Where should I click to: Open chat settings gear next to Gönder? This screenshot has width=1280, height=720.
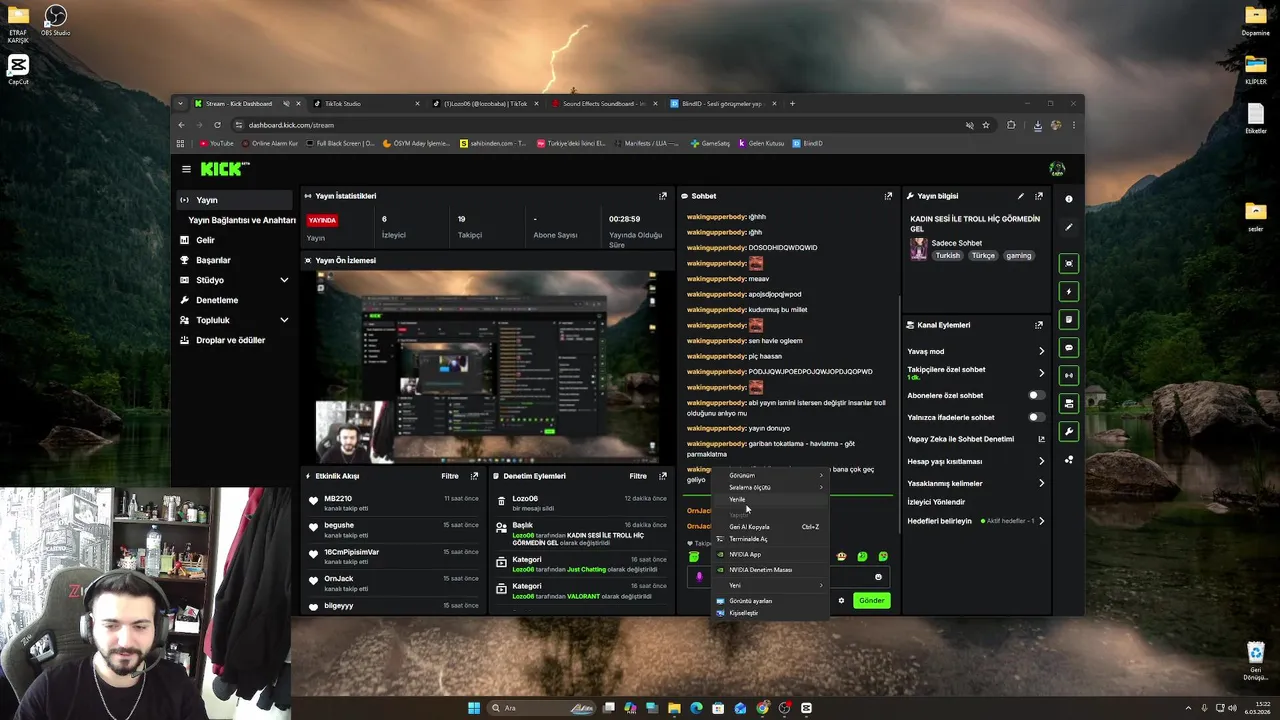(841, 600)
